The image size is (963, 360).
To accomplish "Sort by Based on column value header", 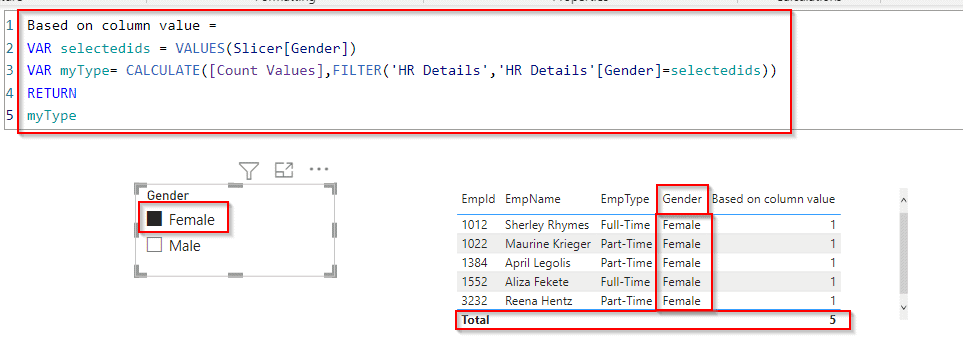I will coord(773,199).
